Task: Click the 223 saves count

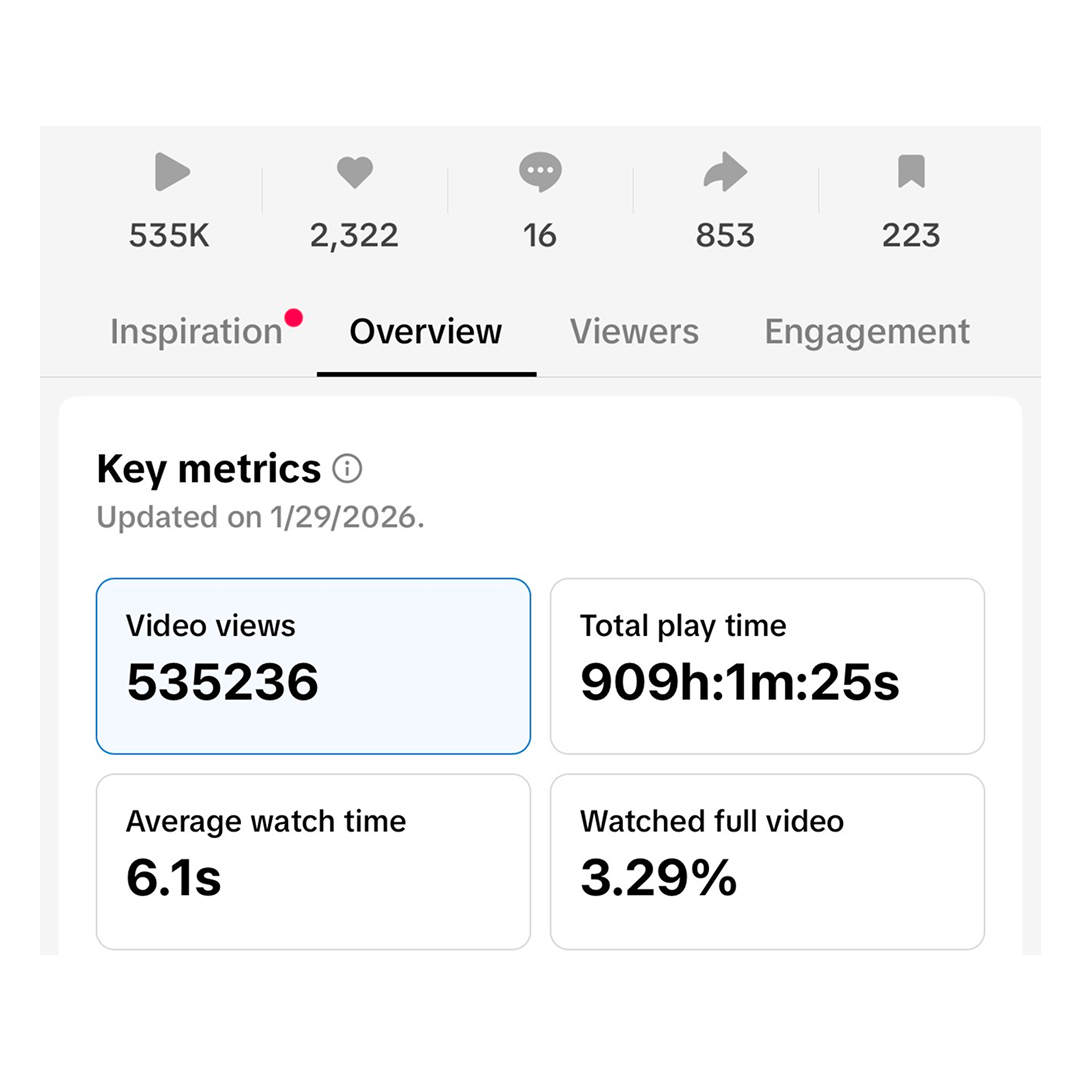Action: click(x=911, y=236)
